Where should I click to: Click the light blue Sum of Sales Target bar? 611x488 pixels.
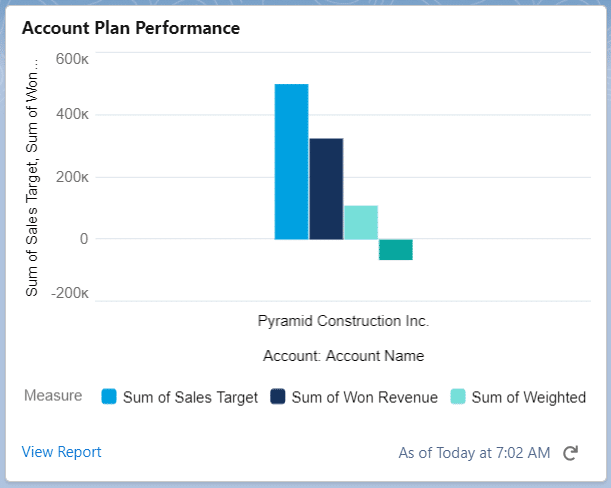pos(291,161)
